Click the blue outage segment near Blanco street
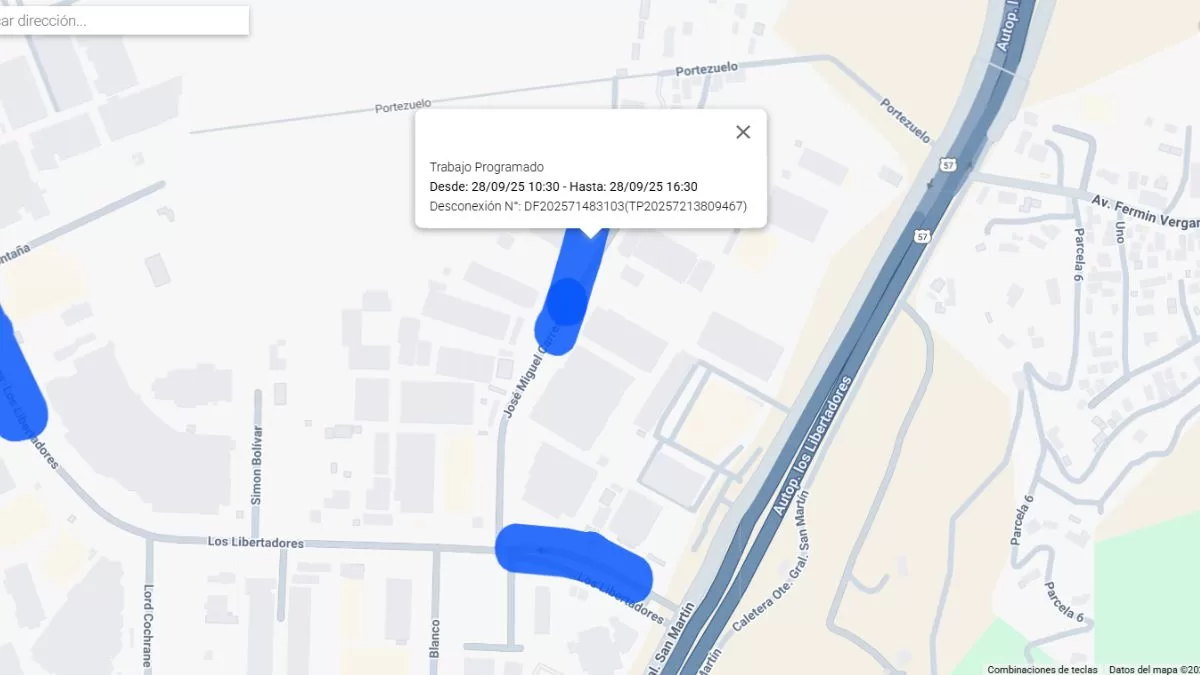Viewport: 1200px width, 675px height. (x=574, y=561)
